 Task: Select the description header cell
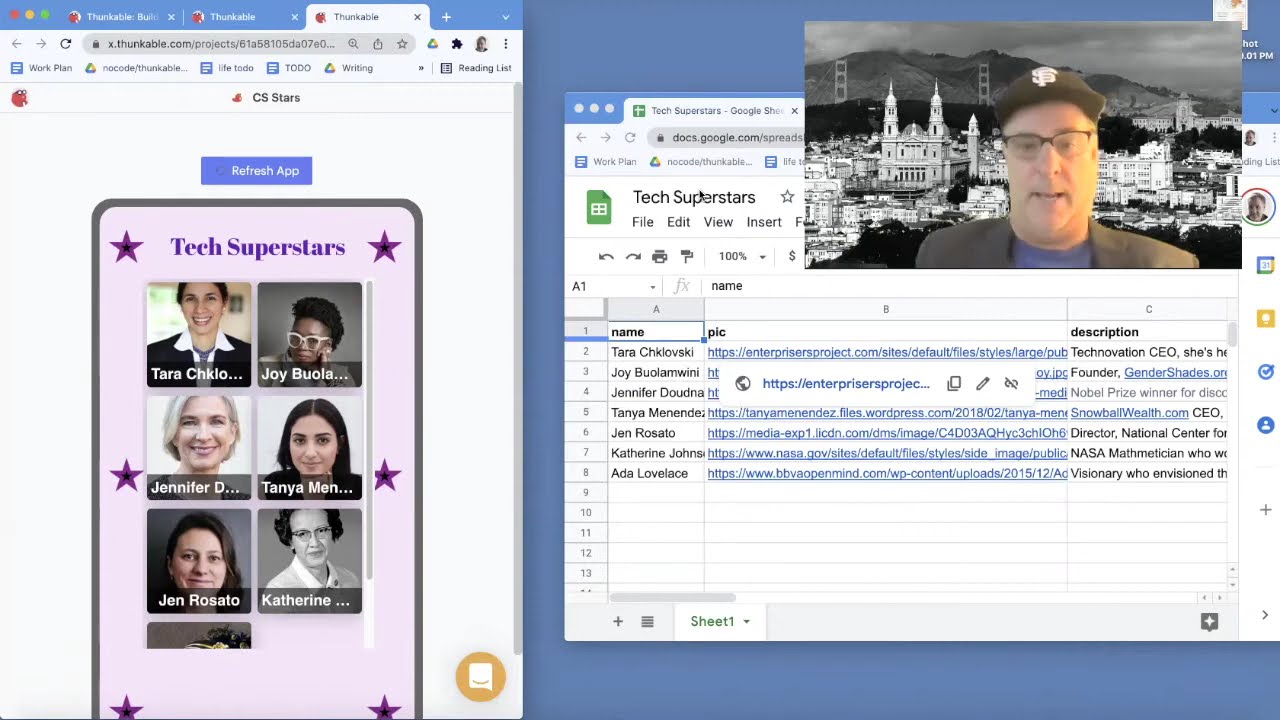(1148, 332)
